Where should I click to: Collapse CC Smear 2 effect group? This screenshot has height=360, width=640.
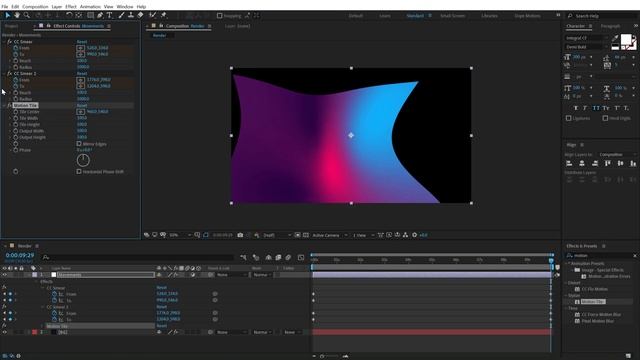pyautogui.click(x=4, y=73)
